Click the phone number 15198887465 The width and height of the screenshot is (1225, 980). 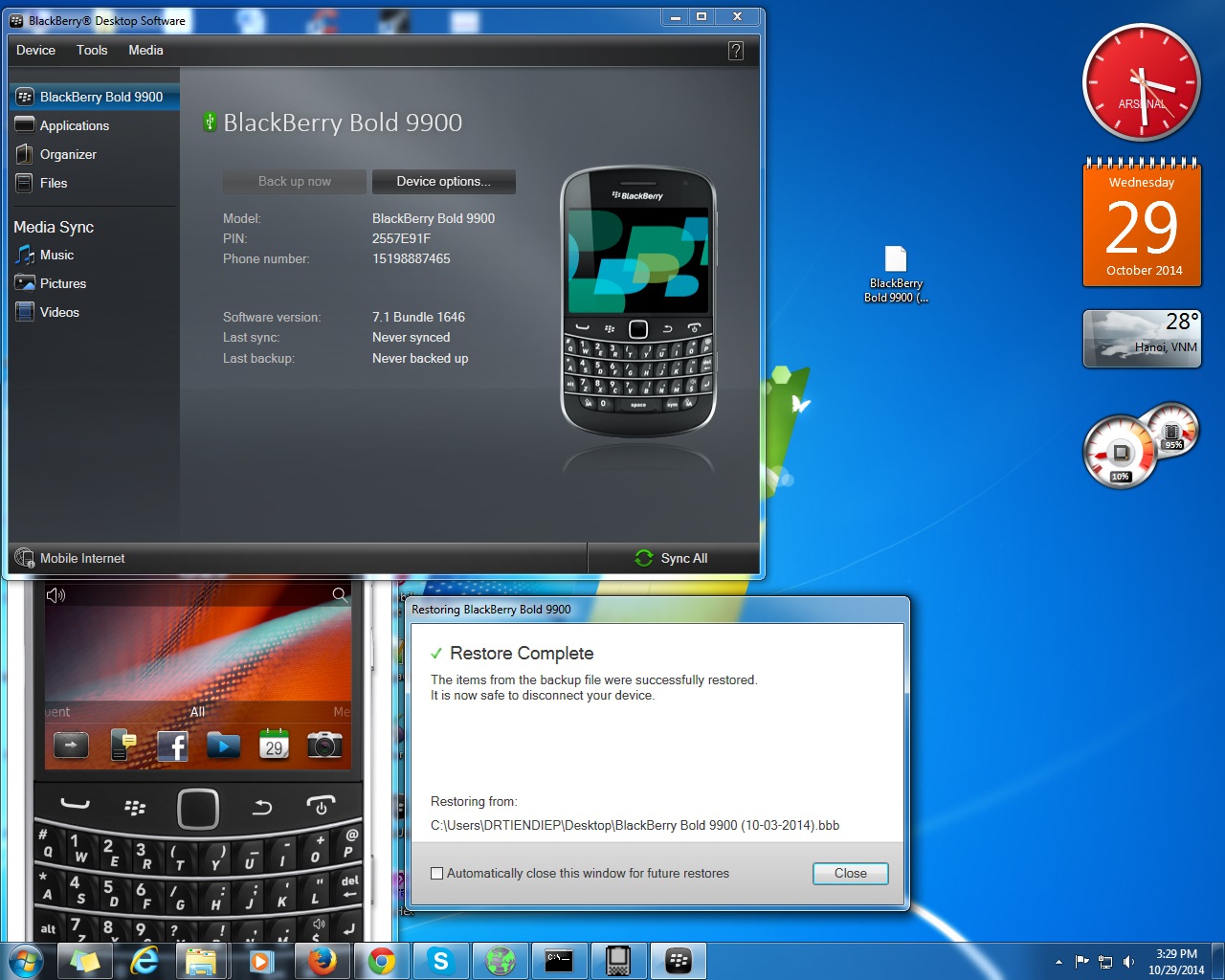[412, 258]
